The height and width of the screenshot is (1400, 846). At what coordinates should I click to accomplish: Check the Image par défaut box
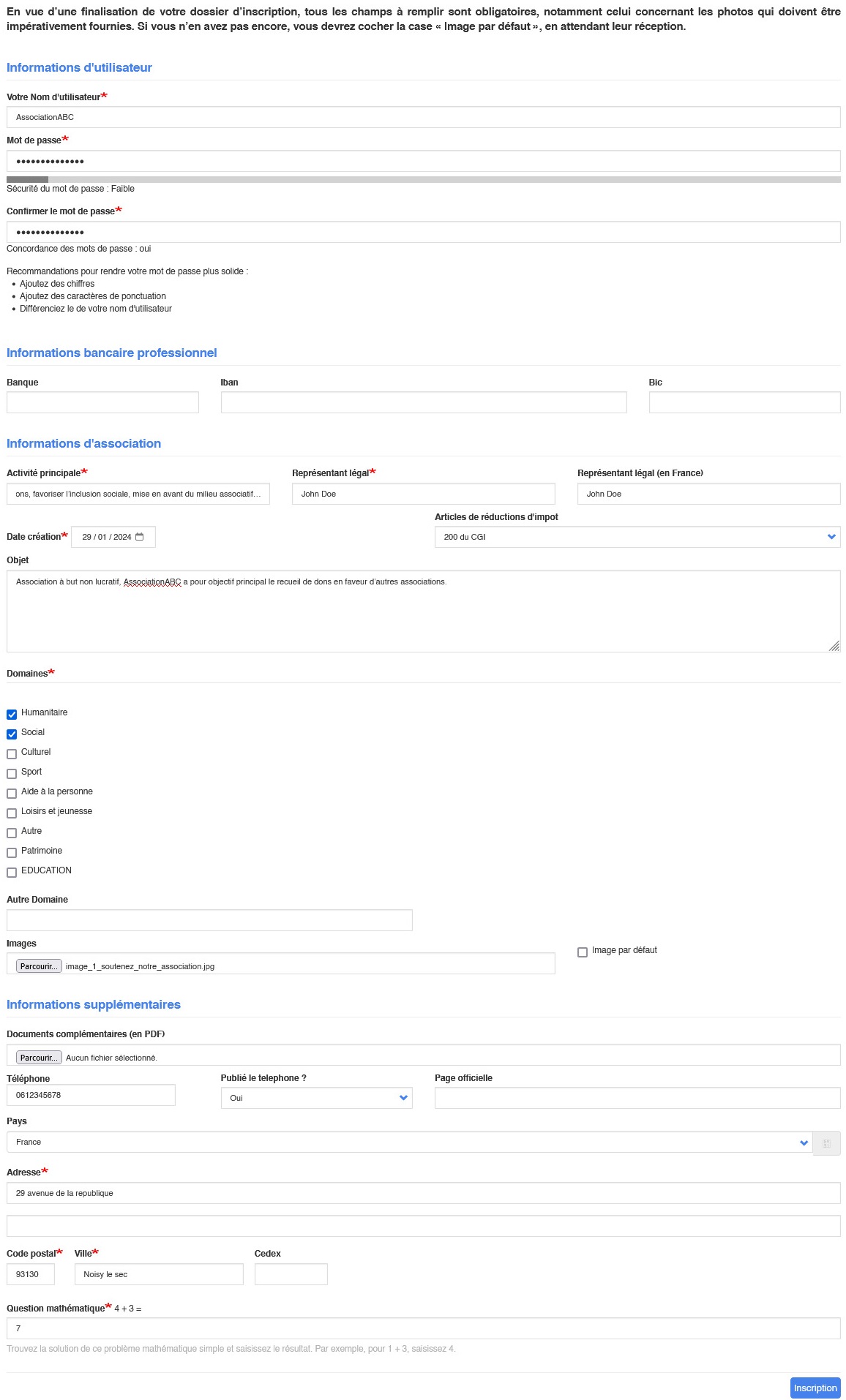pos(583,952)
